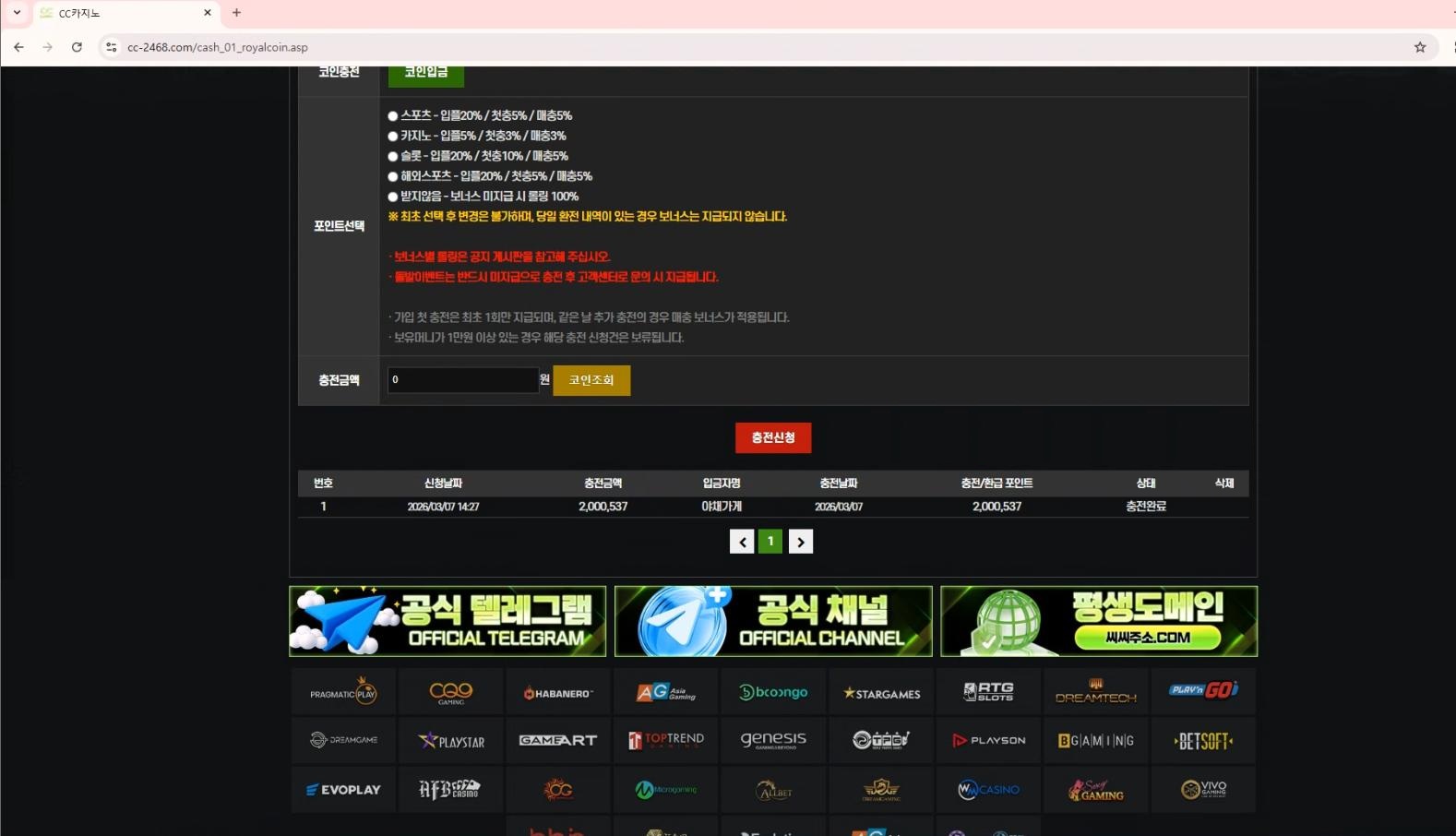Click the browser back arrow
Image resolution: width=1456 pixels, height=836 pixels.
click(x=18, y=47)
